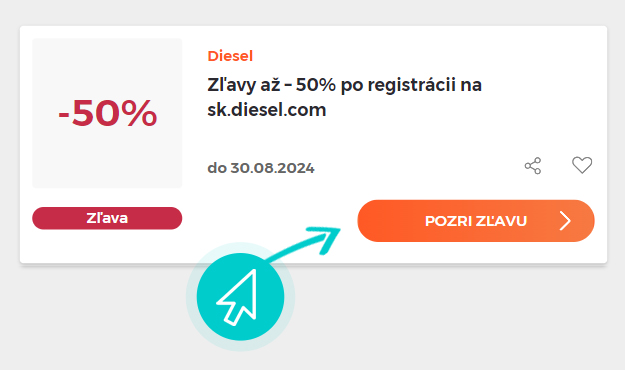The height and width of the screenshot is (370, 625).
Task: Click the share icon
Action: tap(533, 166)
